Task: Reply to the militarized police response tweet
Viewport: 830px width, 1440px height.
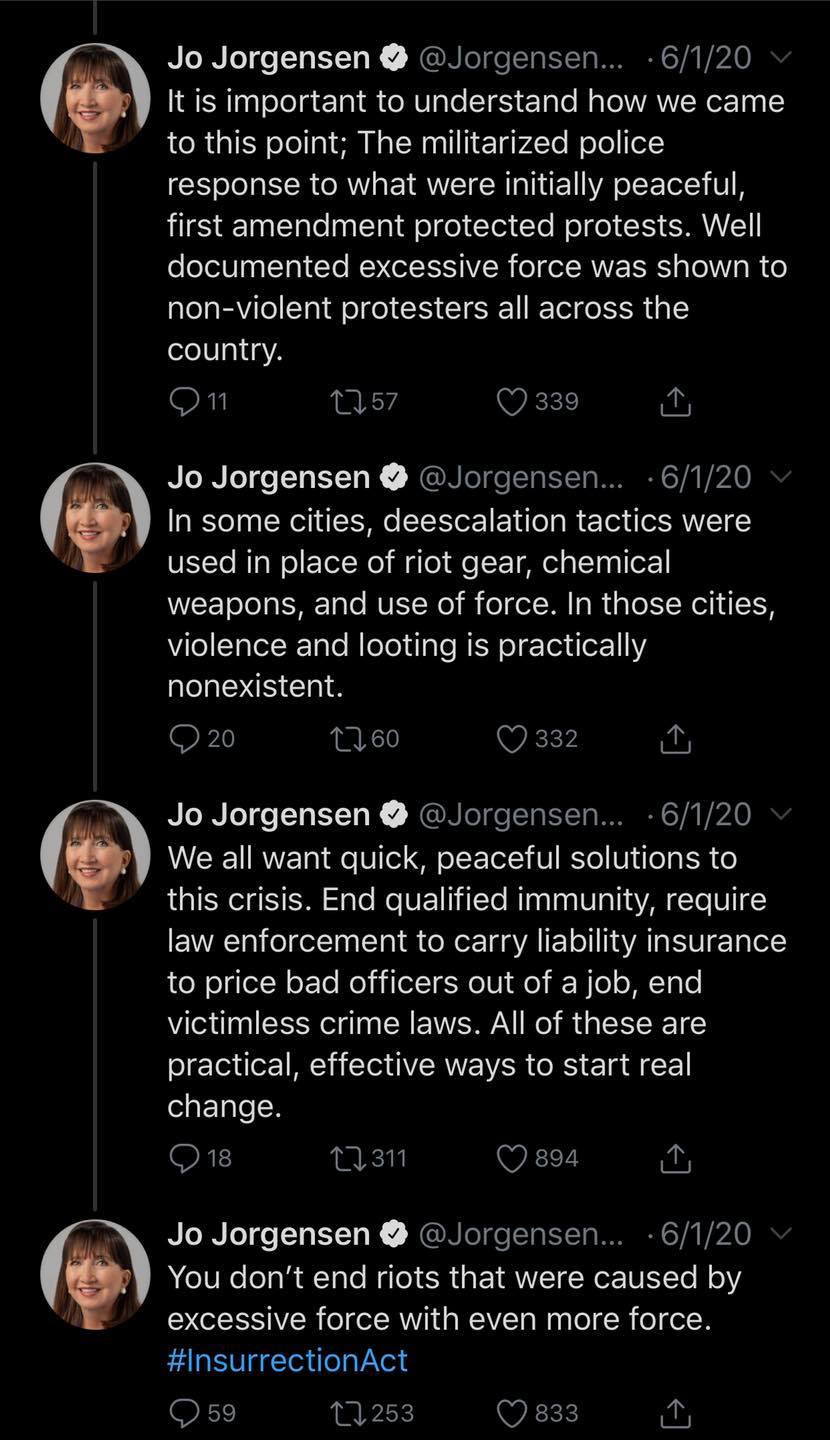Action: click(x=184, y=401)
